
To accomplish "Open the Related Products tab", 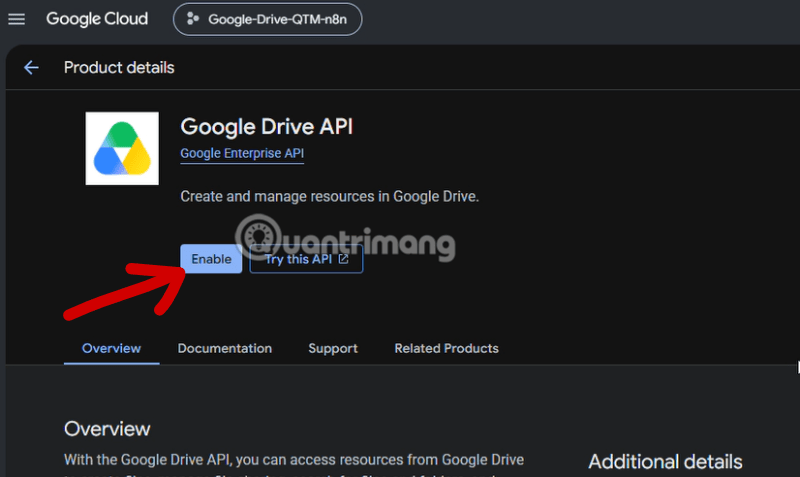I will 446,348.
